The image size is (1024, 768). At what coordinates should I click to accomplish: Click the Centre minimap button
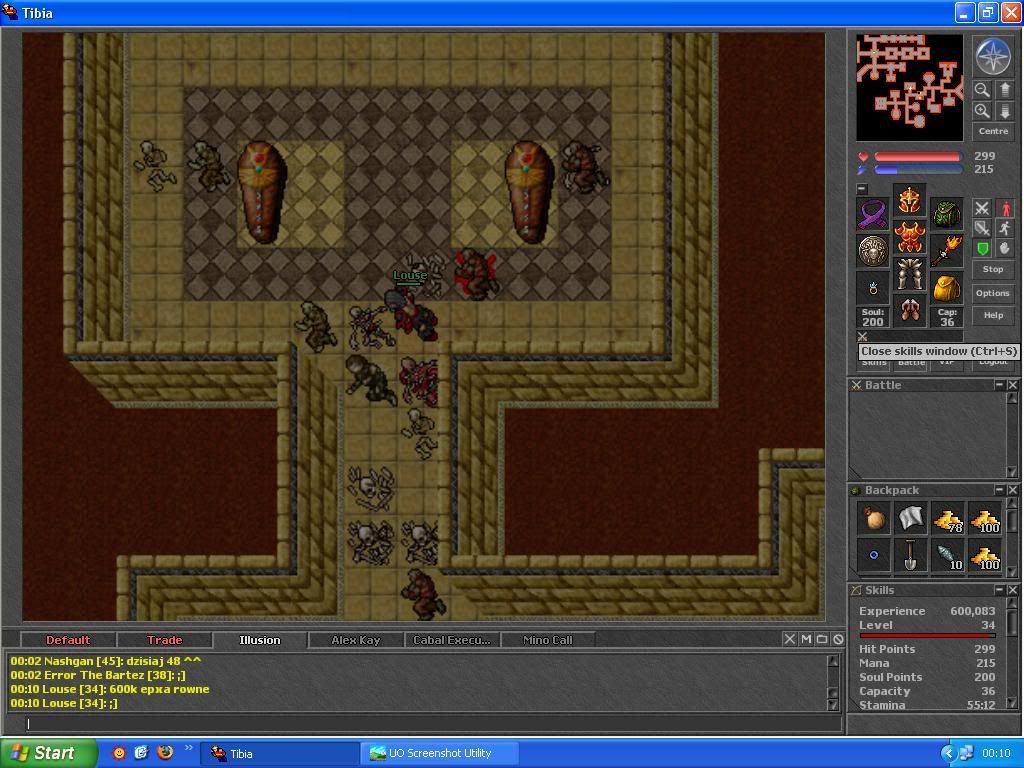(993, 131)
